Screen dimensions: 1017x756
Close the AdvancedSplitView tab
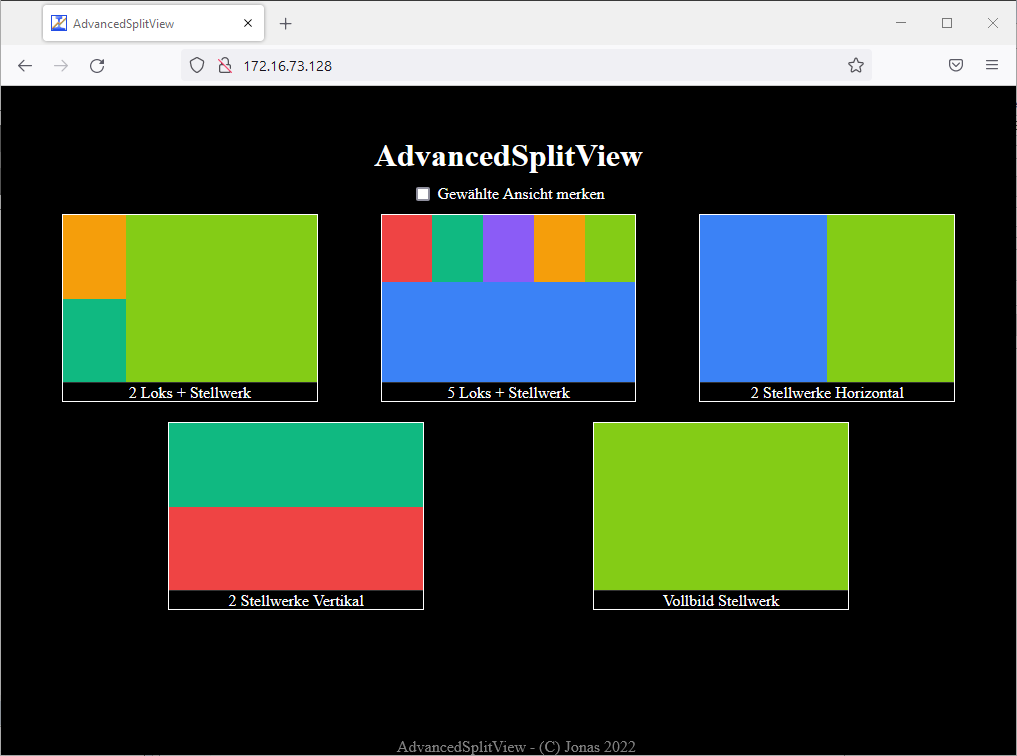(x=248, y=24)
